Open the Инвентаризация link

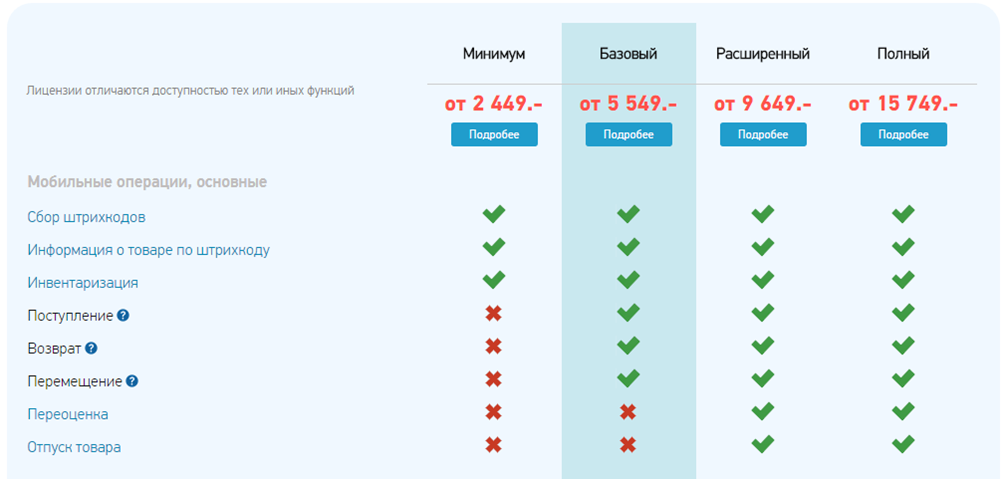pyautogui.click(x=83, y=283)
